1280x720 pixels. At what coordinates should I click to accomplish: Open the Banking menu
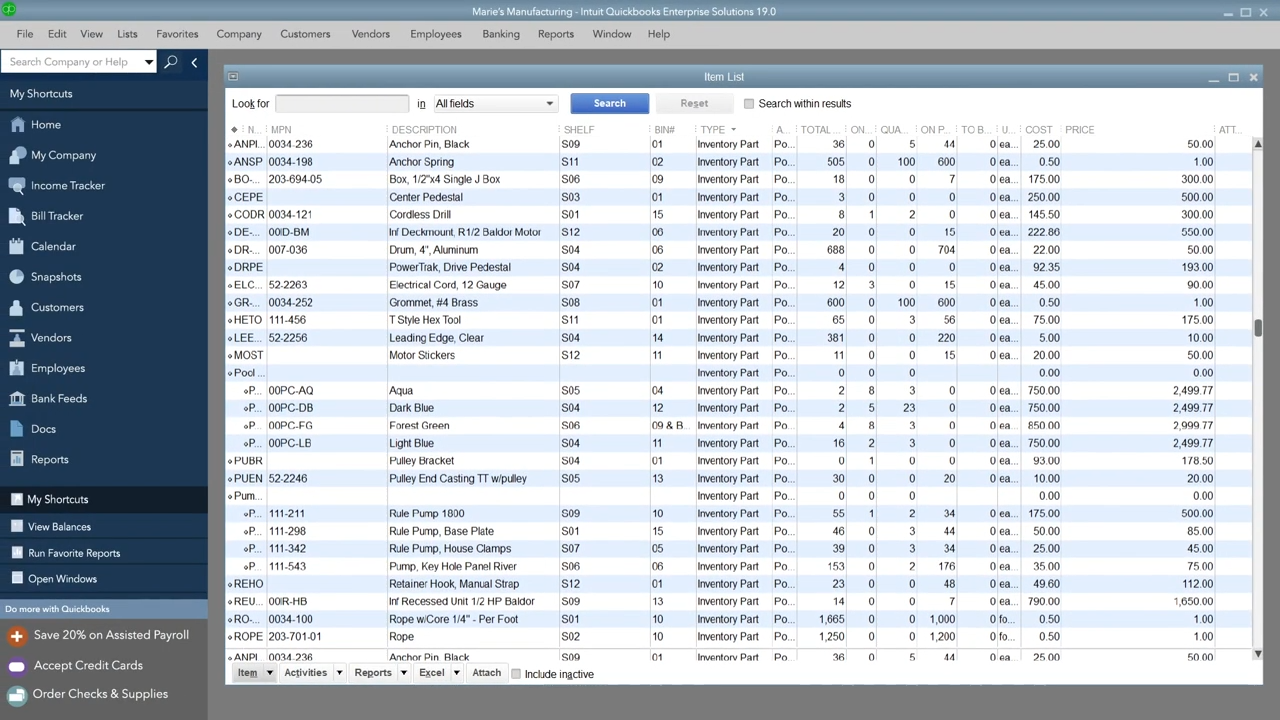[500, 34]
